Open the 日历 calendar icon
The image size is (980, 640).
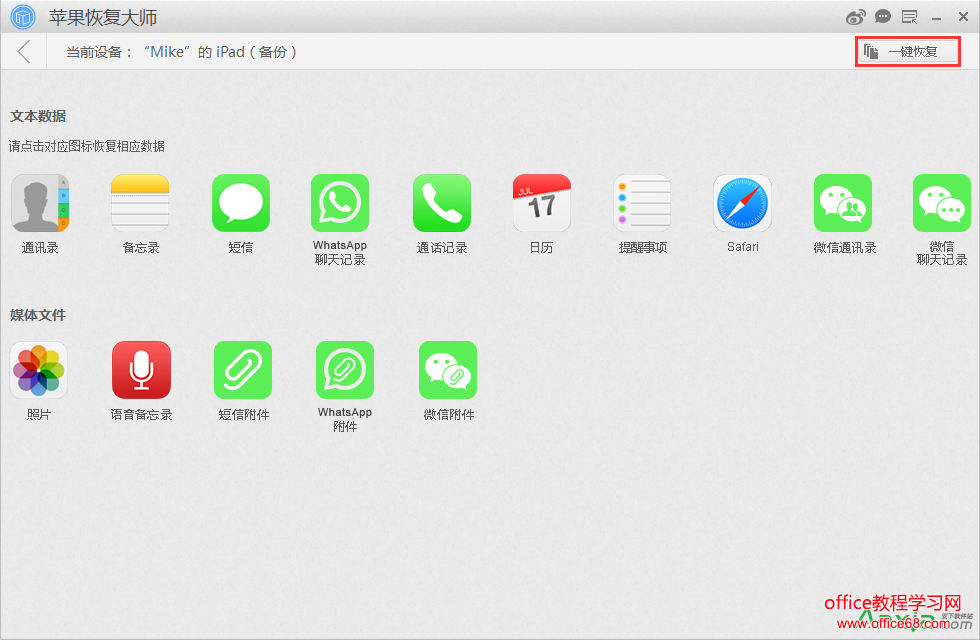541,203
